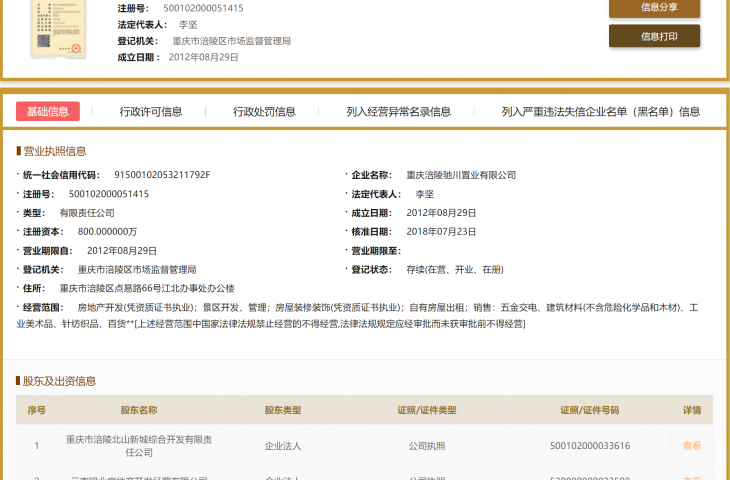730x480 pixels.
Task: Open the 行政处罚信息 tab
Action: pos(264,112)
